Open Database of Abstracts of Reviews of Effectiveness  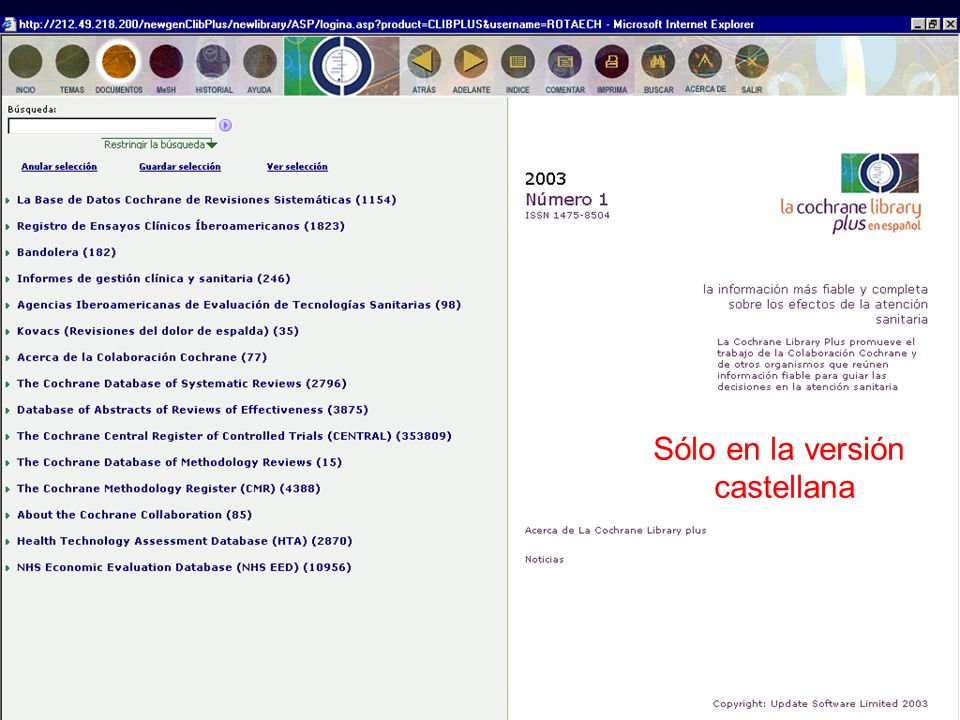(x=192, y=410)
